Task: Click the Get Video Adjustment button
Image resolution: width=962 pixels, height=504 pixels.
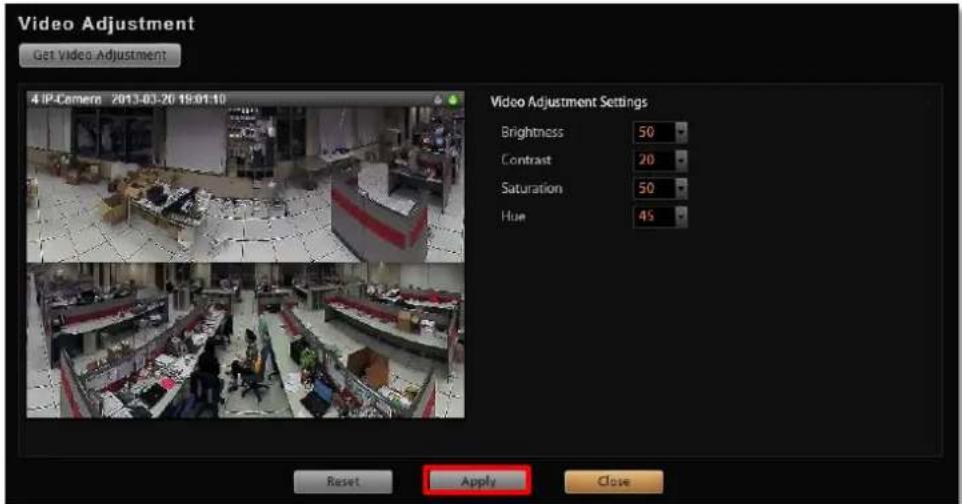Action: coord(100,55)
